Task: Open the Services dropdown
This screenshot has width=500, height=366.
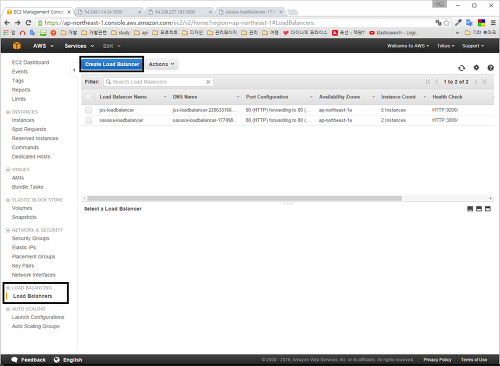Action: pyautogui.click(x=79, y=46)
